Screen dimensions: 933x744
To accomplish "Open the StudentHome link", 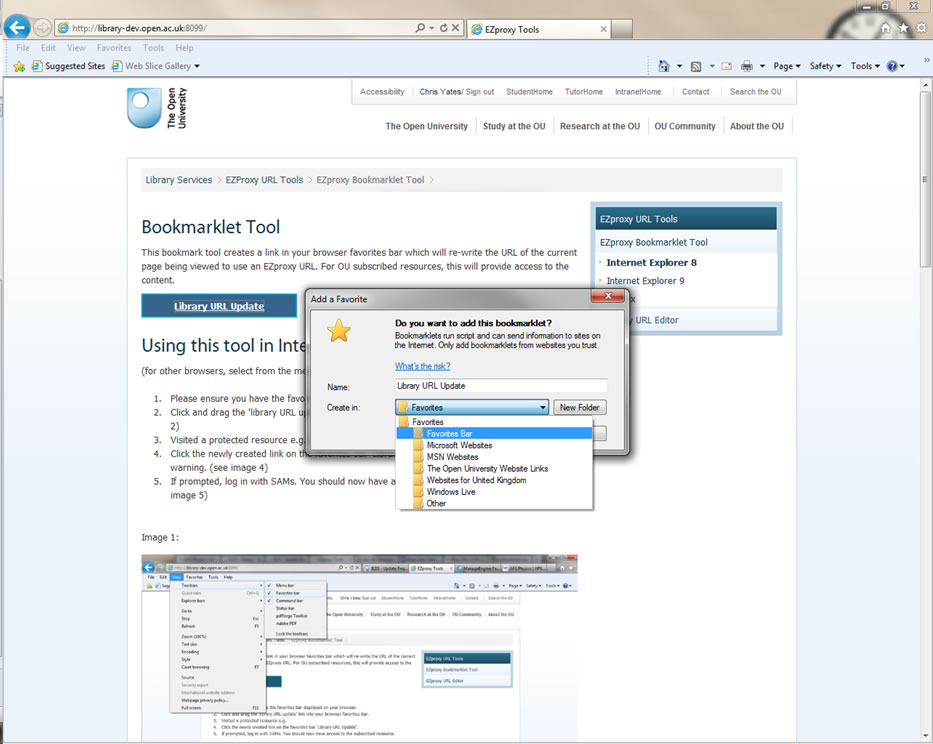I will [x=529, y=92].
